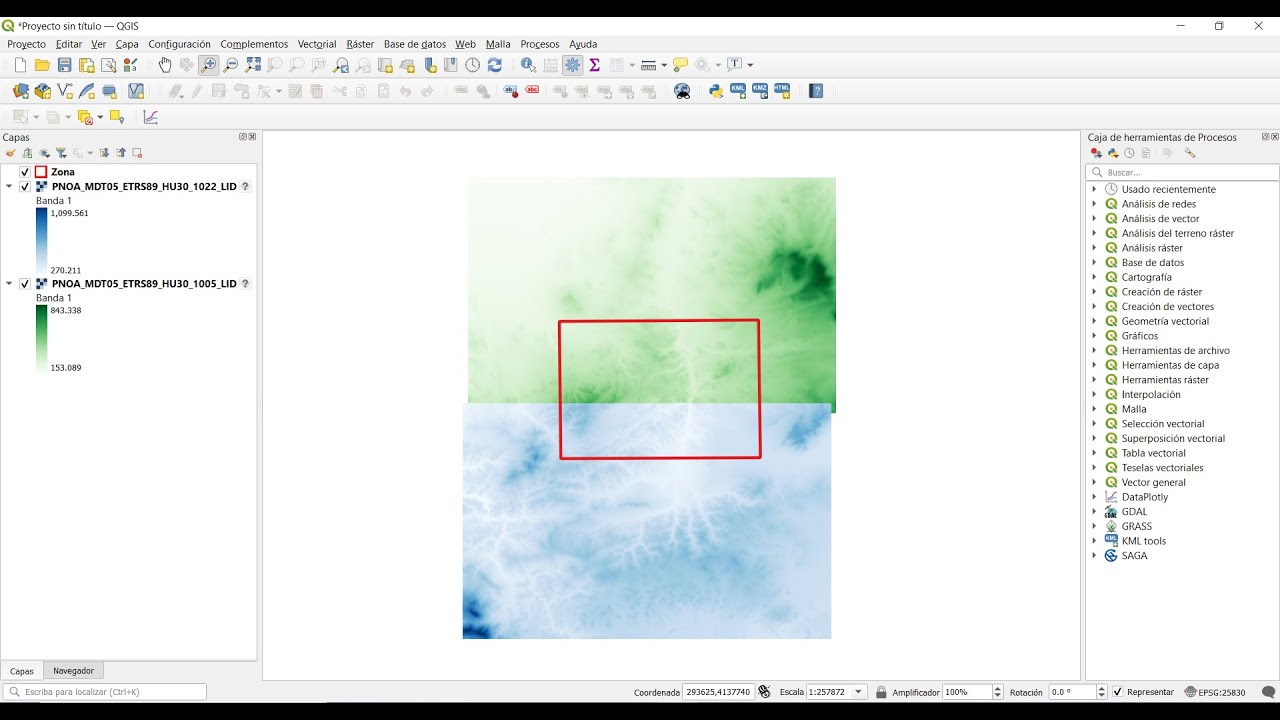Toggle visibility of the Zona layer

[x=25, y=172]
